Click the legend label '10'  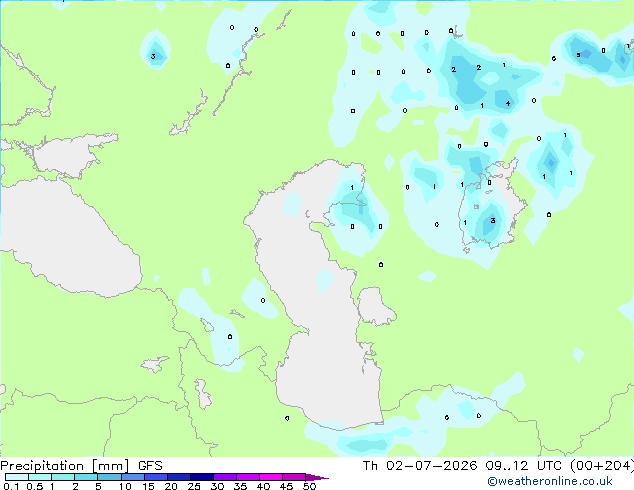(x=125, y=486)
